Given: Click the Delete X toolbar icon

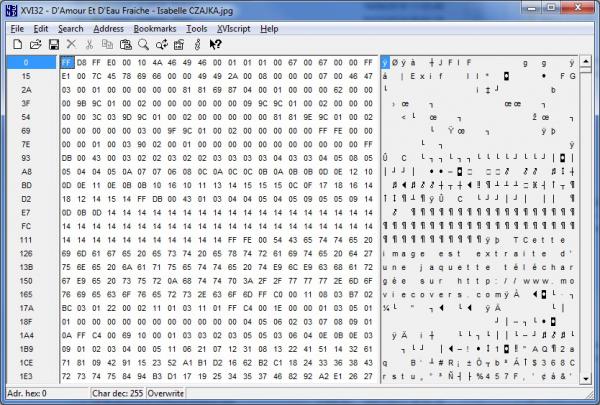Looking at the screenshot, I should coord(71,44).
